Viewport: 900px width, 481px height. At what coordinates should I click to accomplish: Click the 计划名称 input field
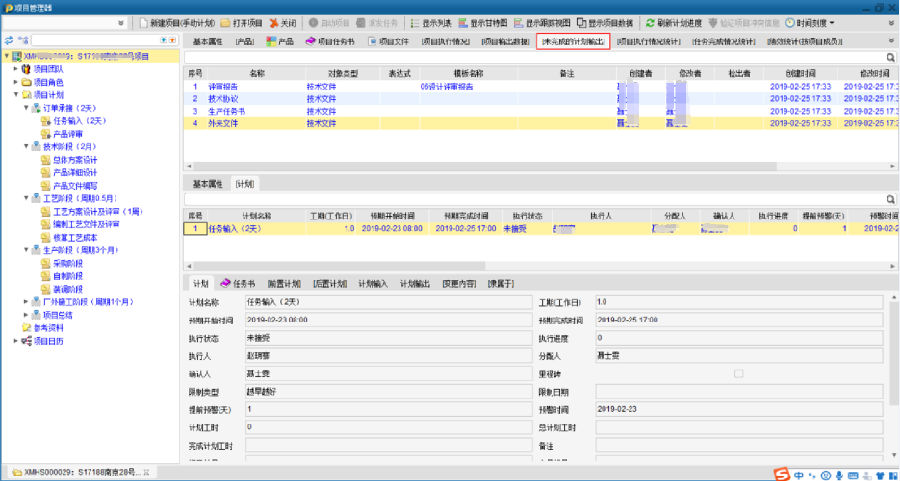pos(387,301)
